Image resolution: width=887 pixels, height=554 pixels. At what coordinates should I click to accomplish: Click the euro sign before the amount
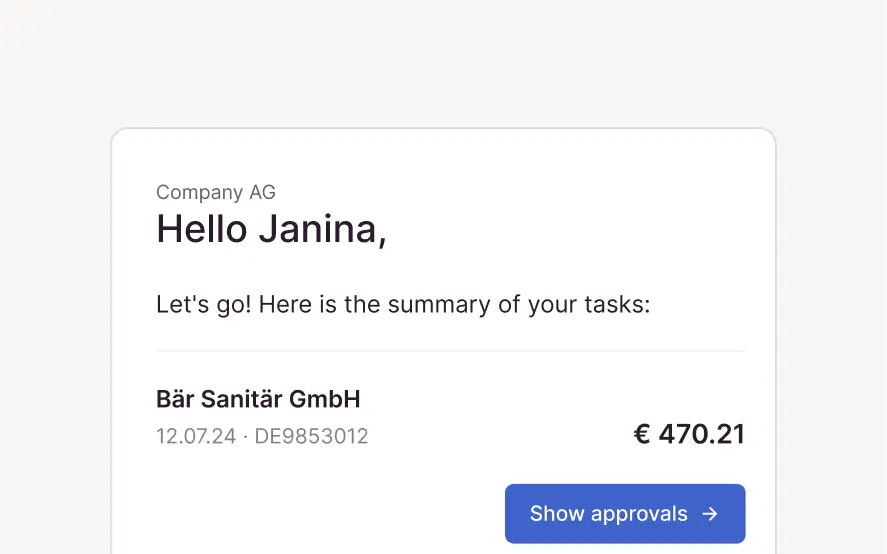point(642,434)
